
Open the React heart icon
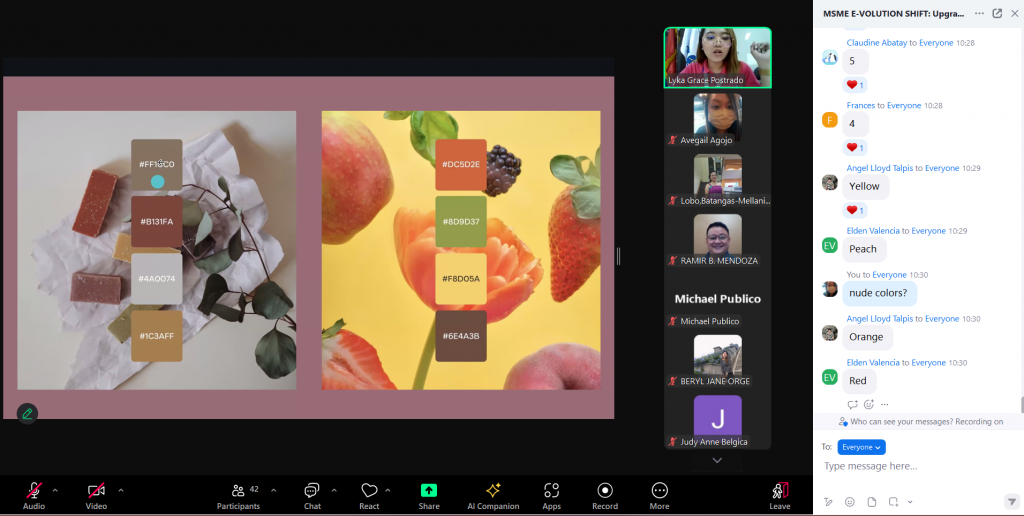pos(369,491)
